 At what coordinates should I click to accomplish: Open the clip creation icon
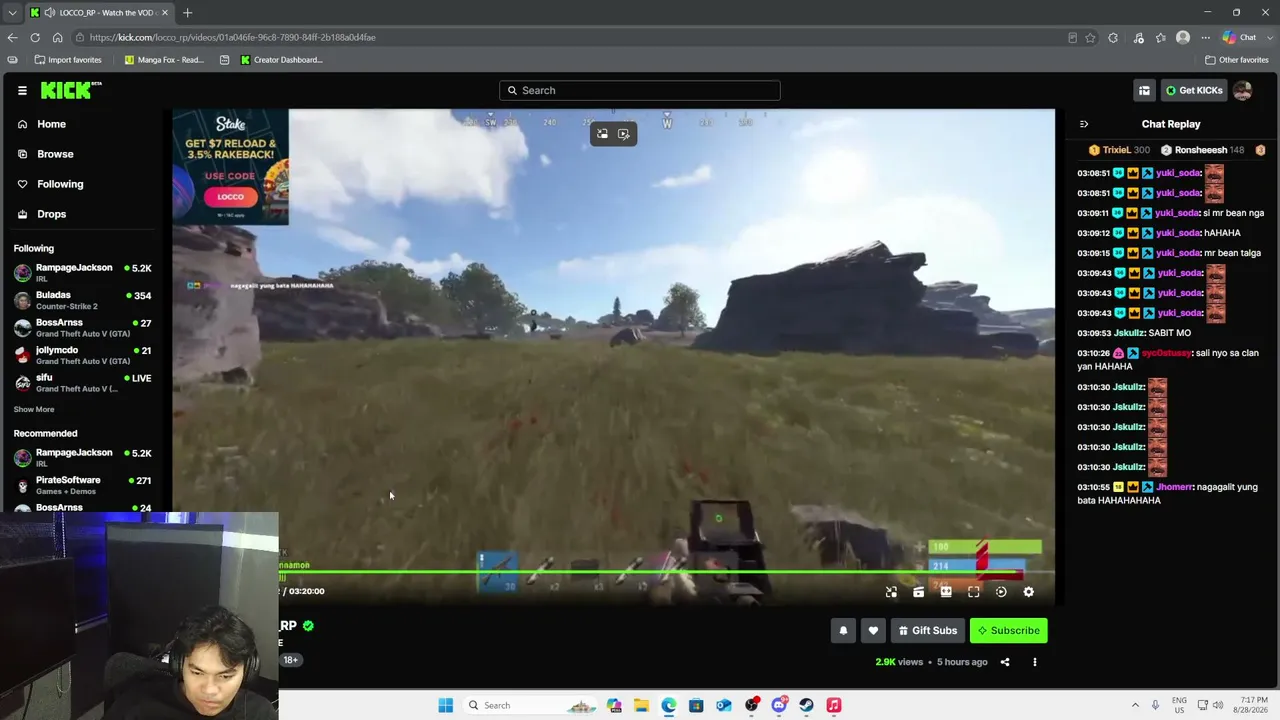click(x=918, y=592)
